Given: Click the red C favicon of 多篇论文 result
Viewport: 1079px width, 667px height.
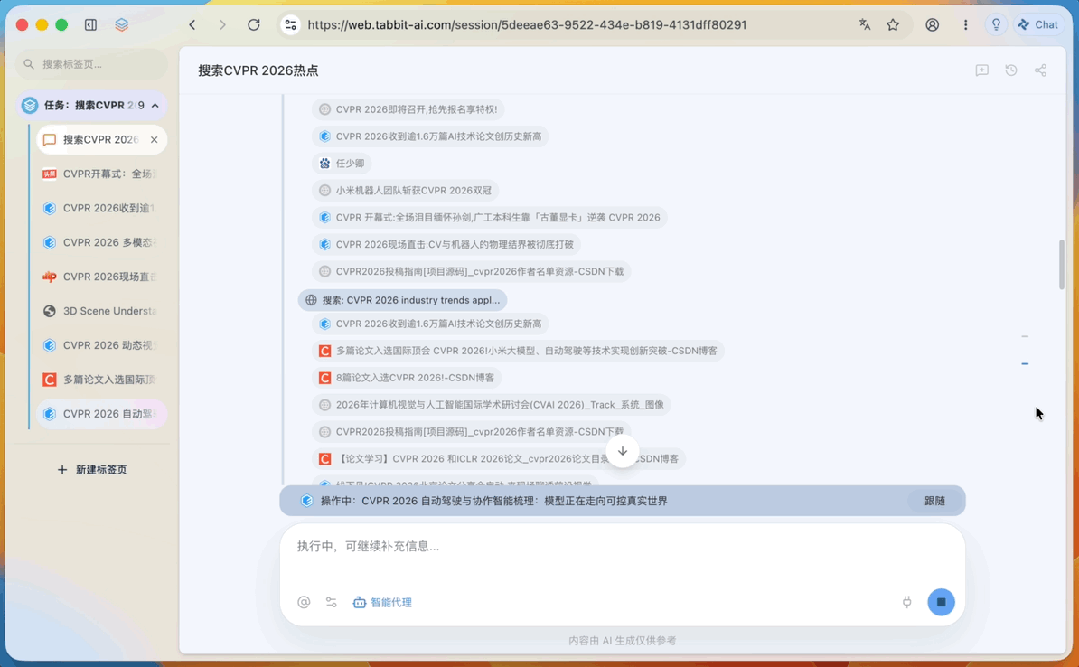Looking at the screenshot, I should pyautogui.click(x=325, y=350).
